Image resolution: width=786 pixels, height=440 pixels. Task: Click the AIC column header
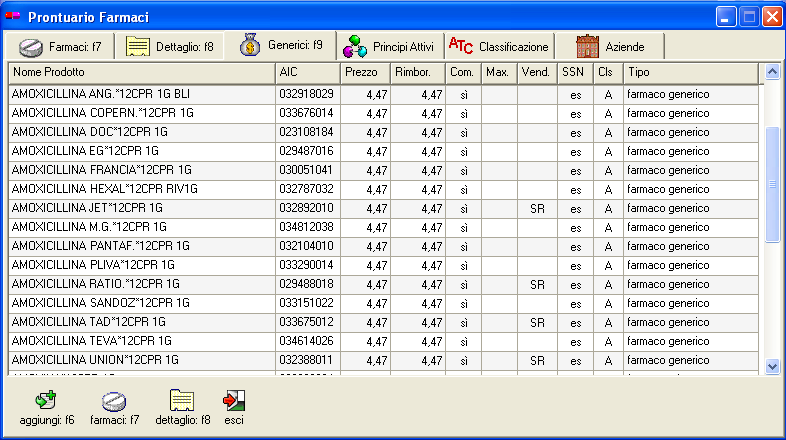(x=307, y=72)
